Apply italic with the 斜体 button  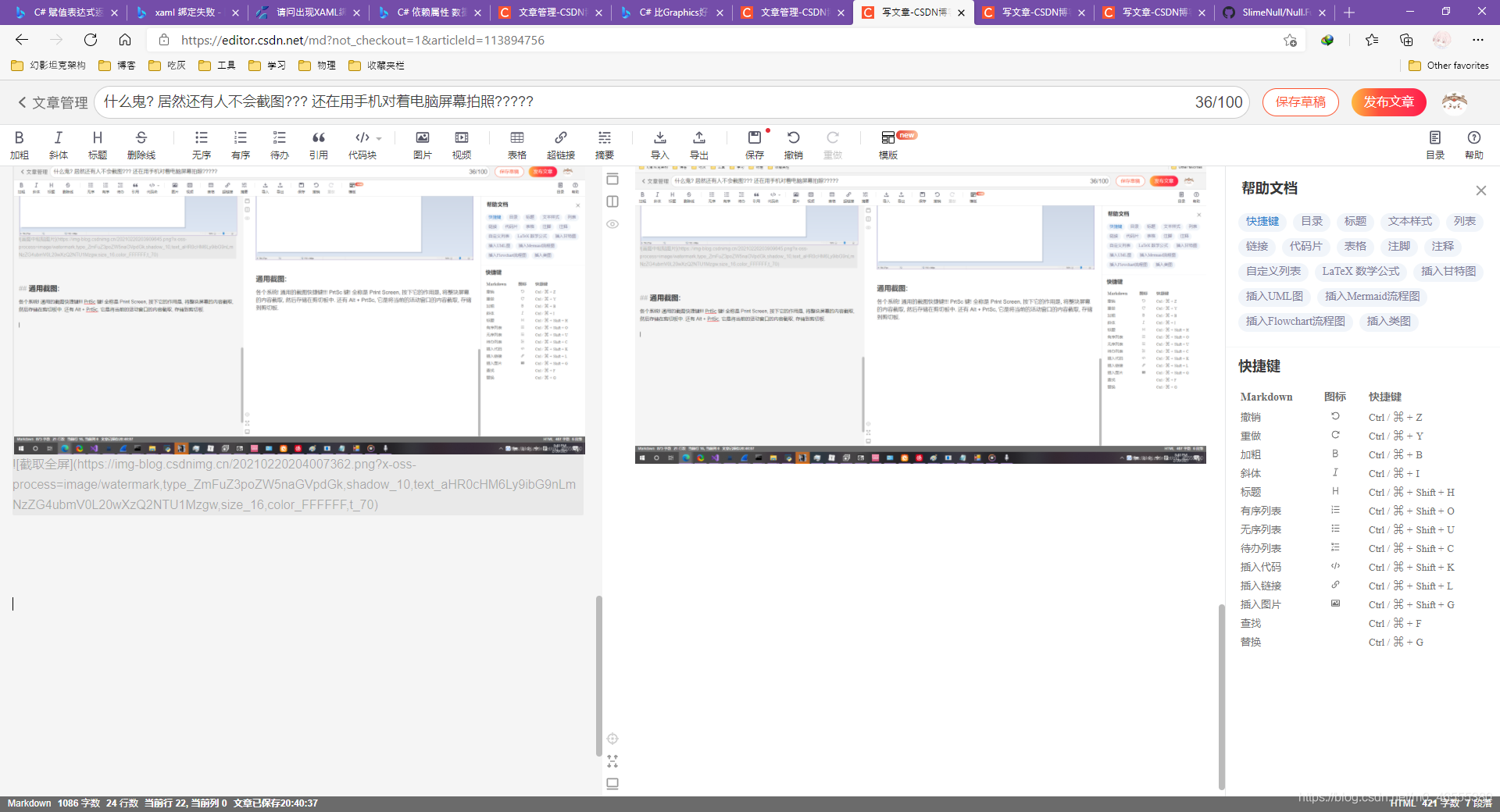coord(59,145)
